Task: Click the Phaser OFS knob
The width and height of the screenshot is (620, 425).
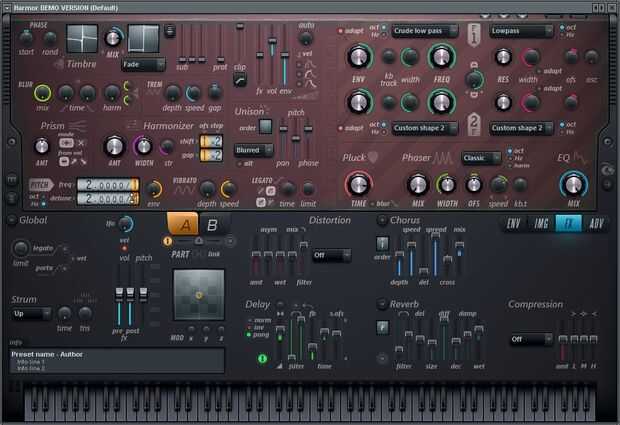Action: tap(474, 184)
